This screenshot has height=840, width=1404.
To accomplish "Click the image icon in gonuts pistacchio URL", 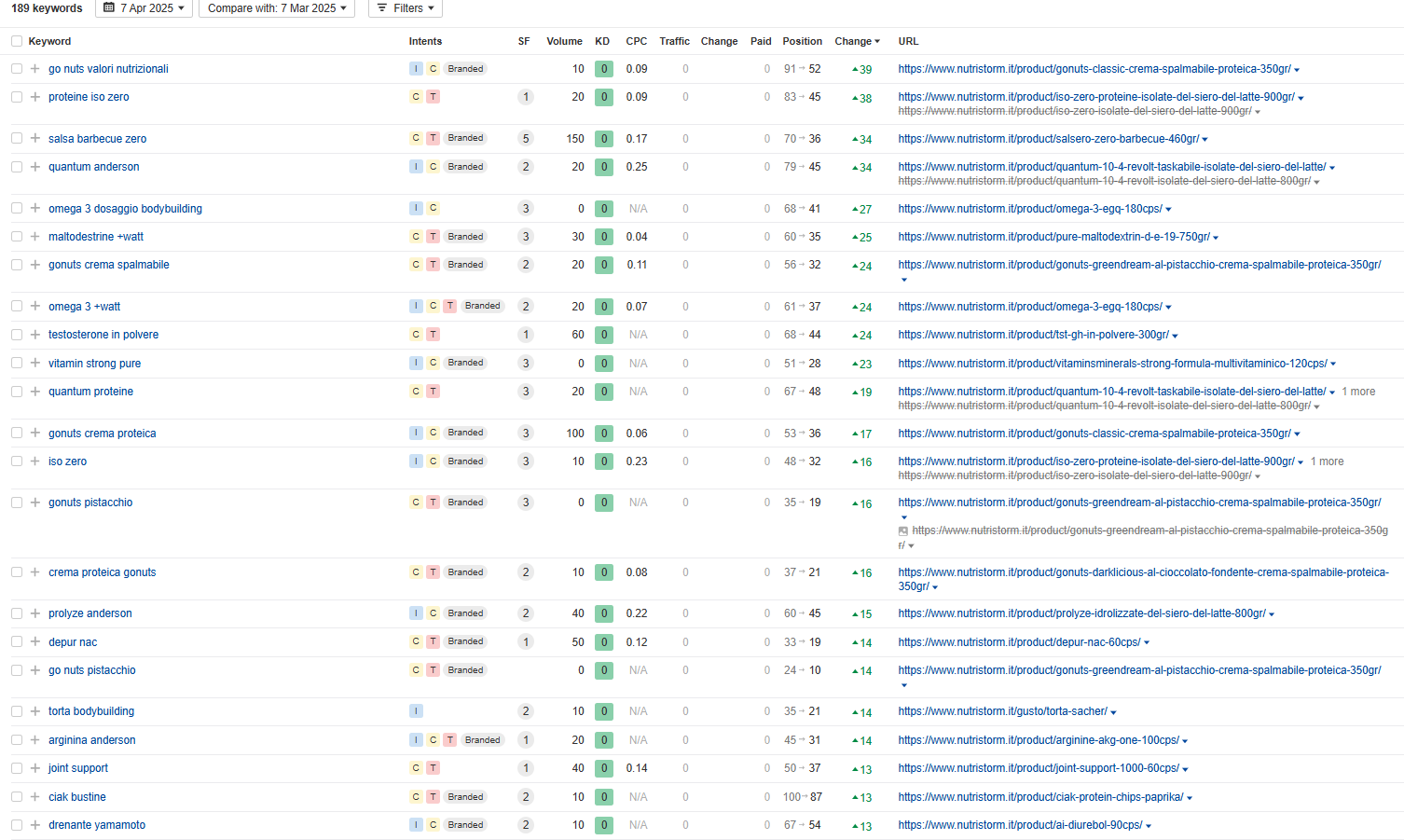I will pos(903,531).
